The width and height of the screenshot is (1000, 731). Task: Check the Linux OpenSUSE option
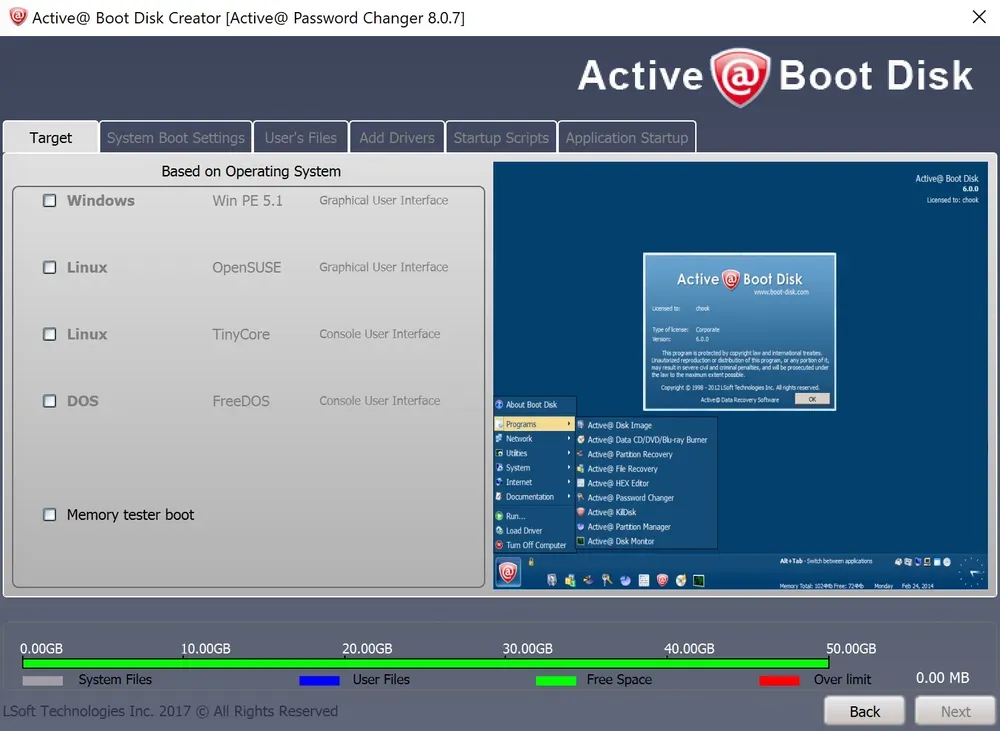(x=49, y=267)
